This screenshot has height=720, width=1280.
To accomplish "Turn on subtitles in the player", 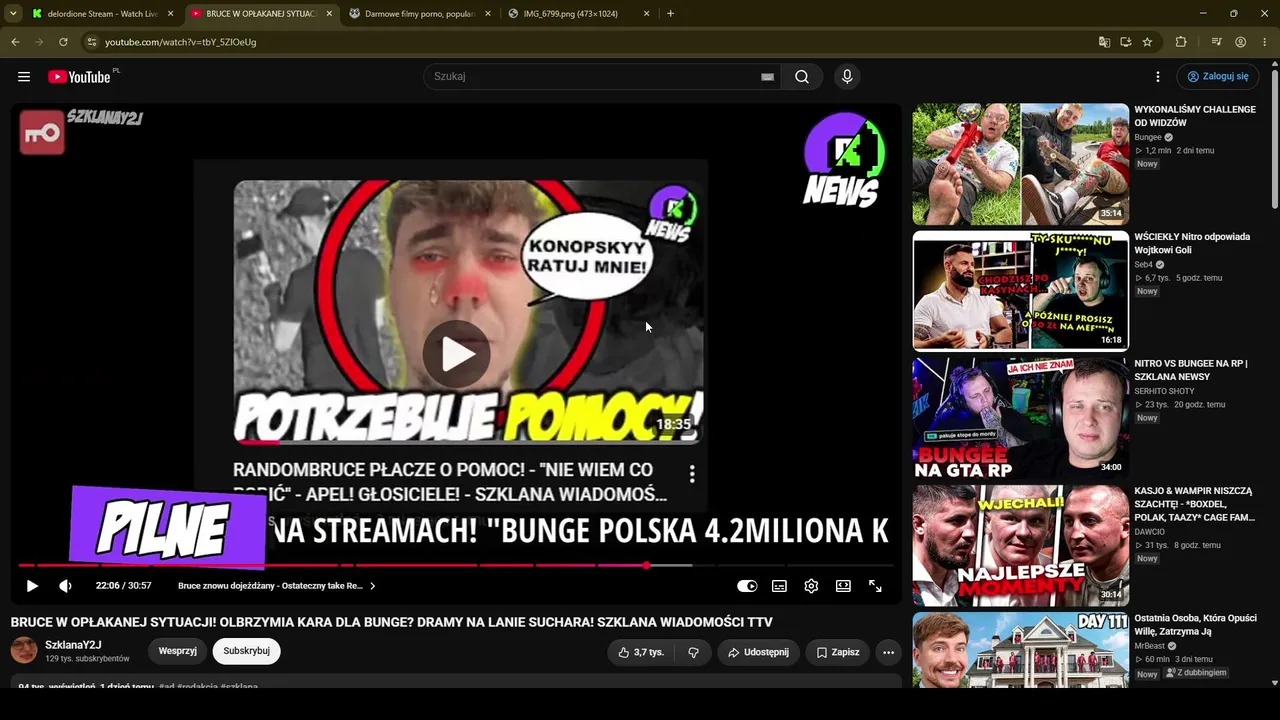I will click(x=779, y=586).
